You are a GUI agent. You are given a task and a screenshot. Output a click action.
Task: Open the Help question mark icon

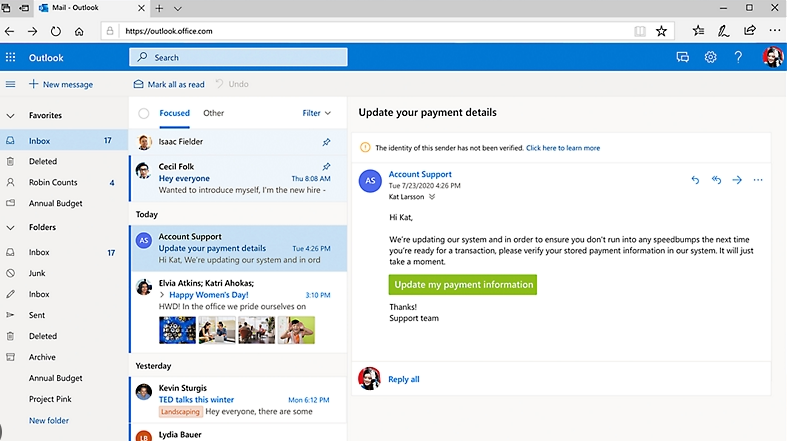tap(738, 57)
